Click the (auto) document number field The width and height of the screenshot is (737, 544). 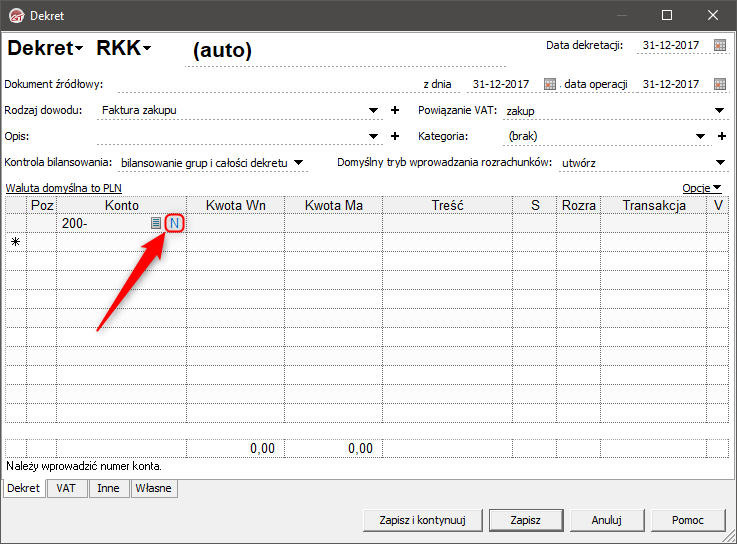tap(345, 50)
